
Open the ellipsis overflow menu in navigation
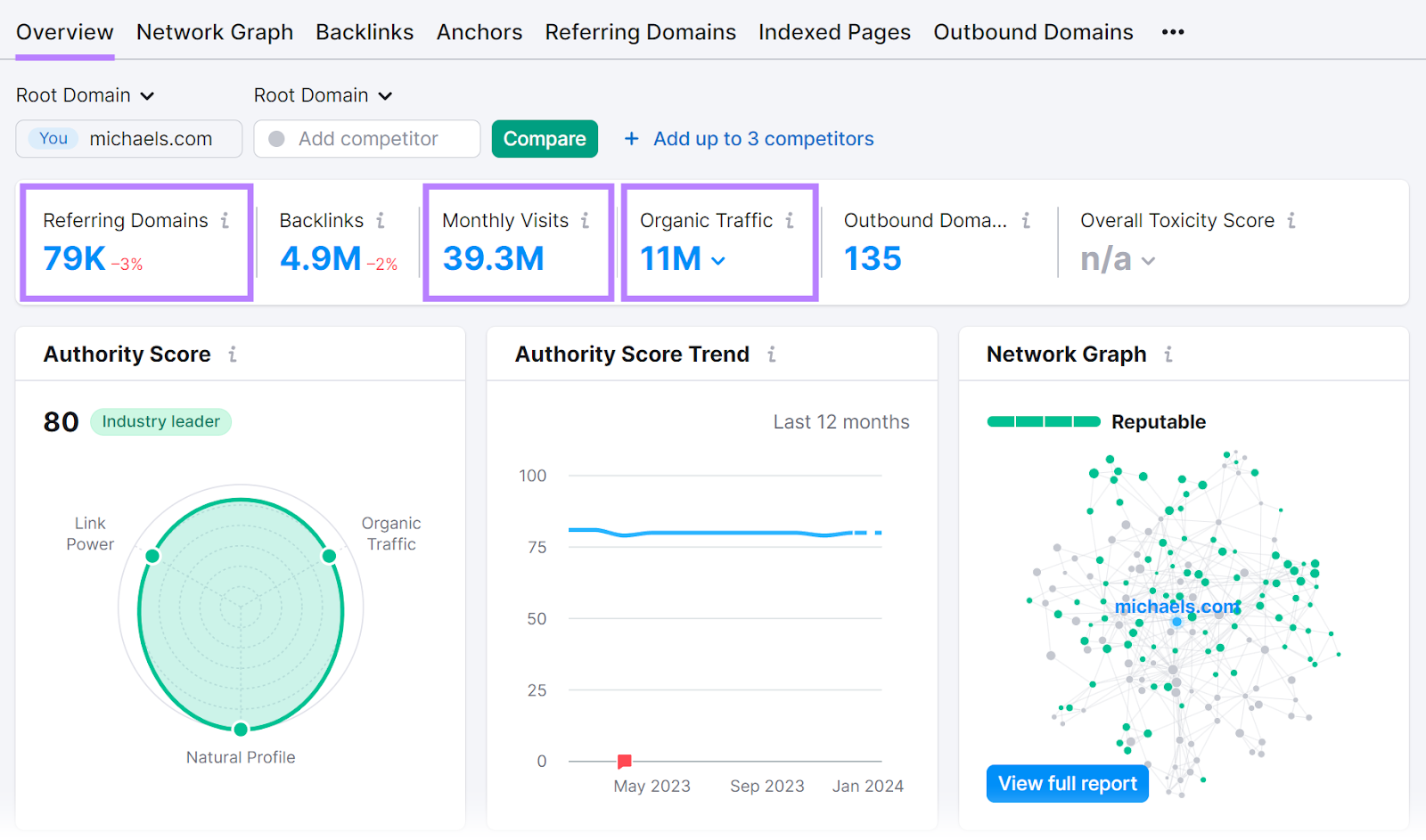(x=1173, y=31)
